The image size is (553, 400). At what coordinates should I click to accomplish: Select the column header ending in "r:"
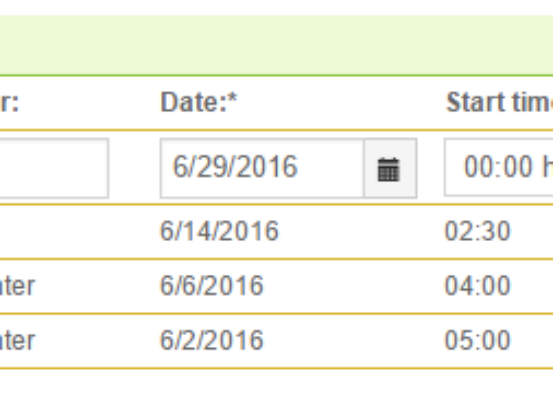pos(9,103)
